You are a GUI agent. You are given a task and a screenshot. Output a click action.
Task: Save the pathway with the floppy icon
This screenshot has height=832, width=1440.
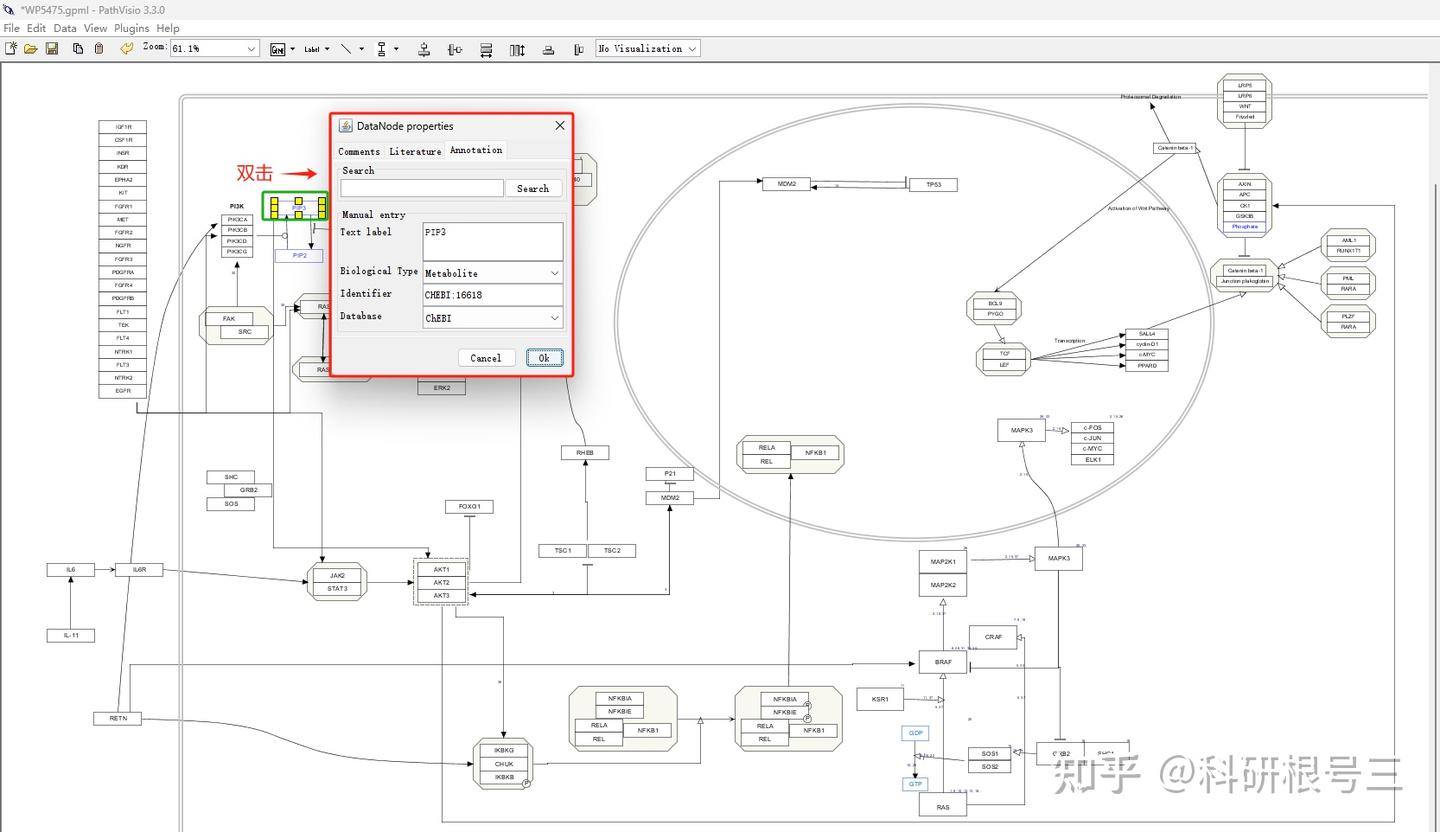click(x=52, y=48)
